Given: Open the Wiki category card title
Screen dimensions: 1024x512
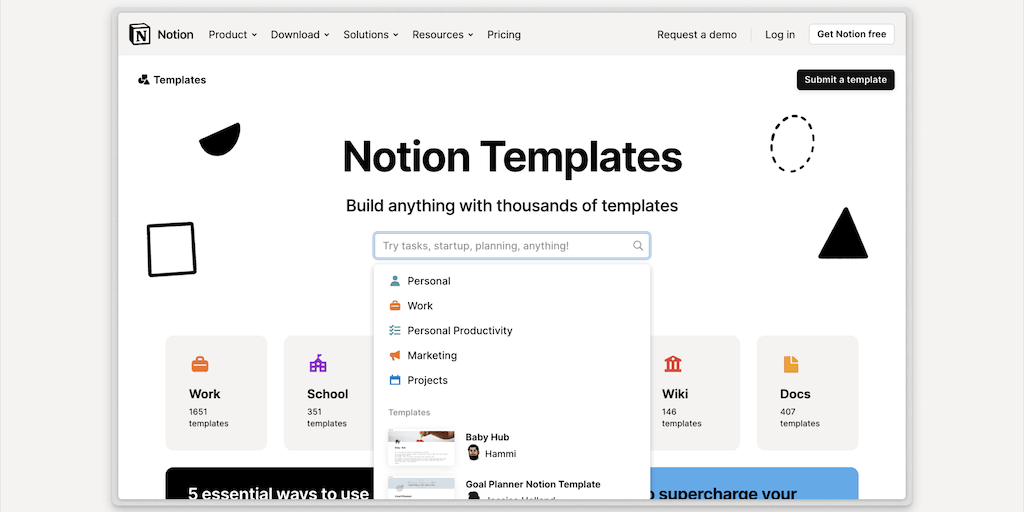Looking at the screenshot, I should coord(675,394).
